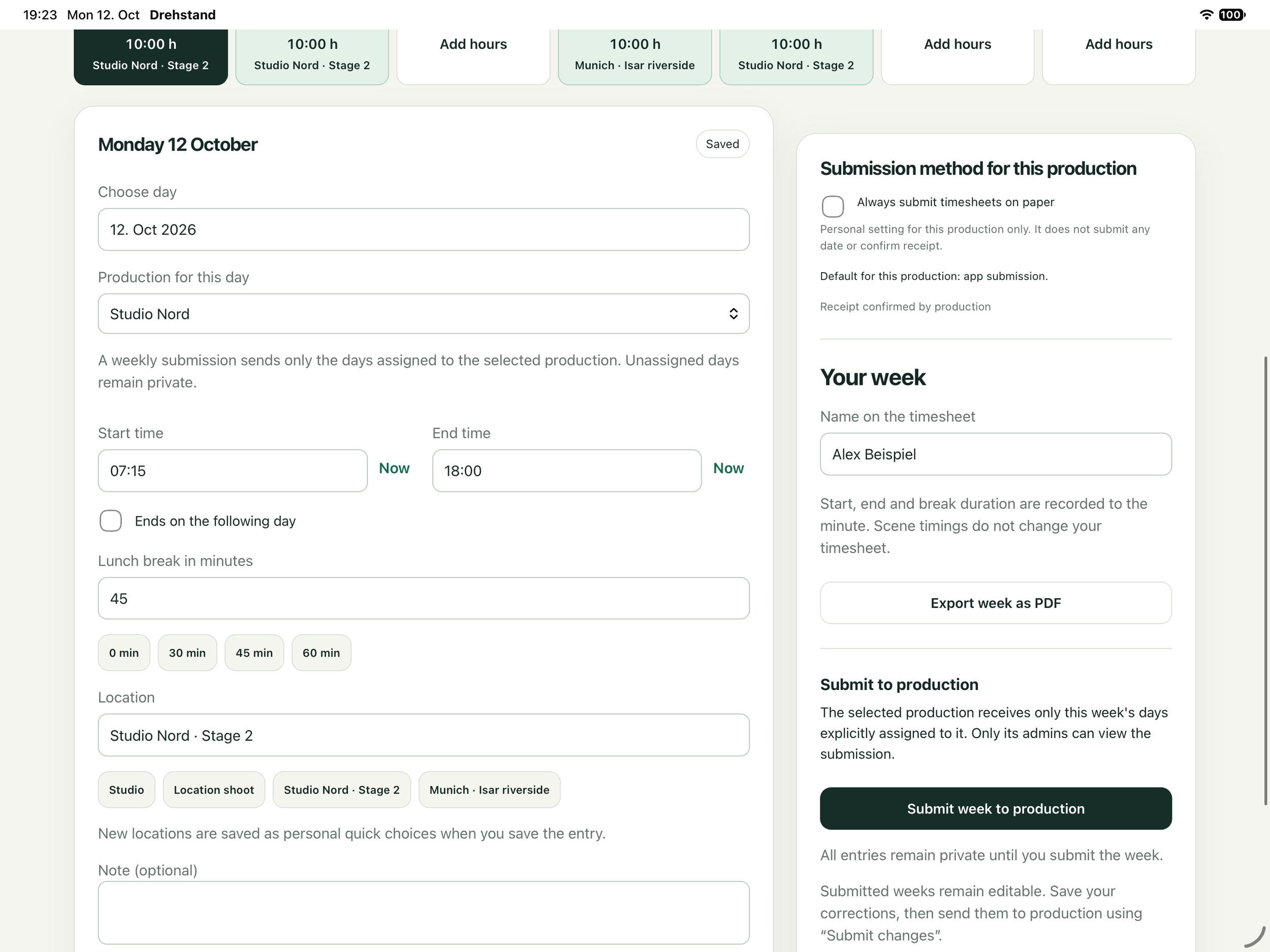Choose the '45 min' break chip
The width and height of the screenshot is (1270, 952).
coord(255,652)
